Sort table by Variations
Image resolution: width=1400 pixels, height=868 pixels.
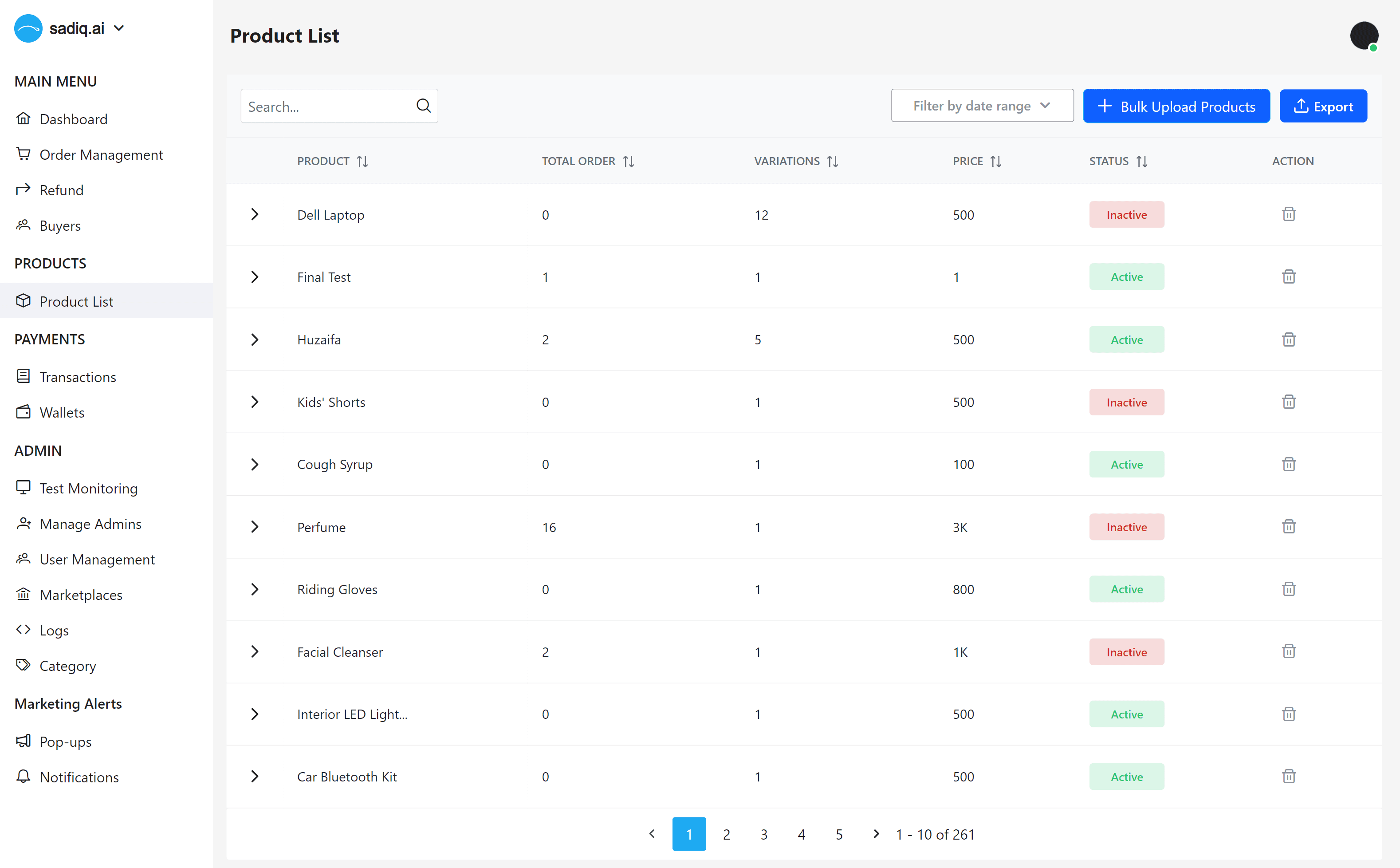833,162
